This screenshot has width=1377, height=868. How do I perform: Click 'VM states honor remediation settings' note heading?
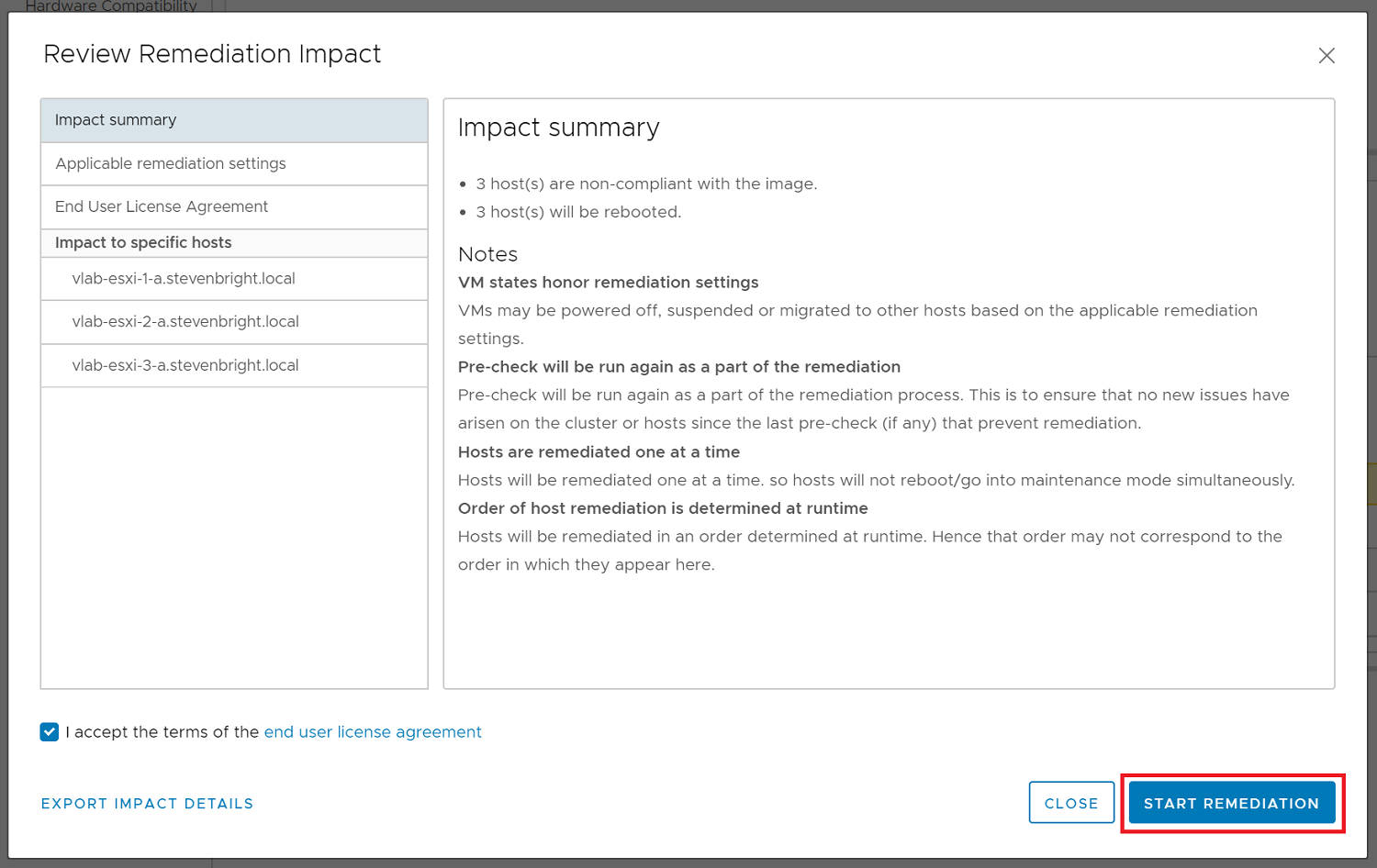pyautogui.click(x=608, y=283)
